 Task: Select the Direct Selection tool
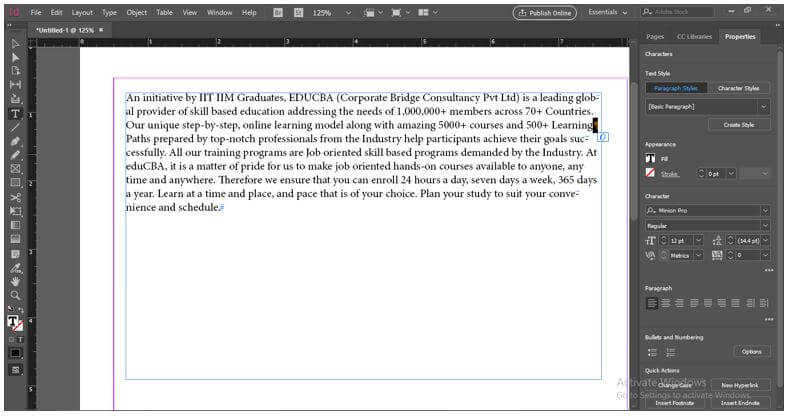(15, 58)
